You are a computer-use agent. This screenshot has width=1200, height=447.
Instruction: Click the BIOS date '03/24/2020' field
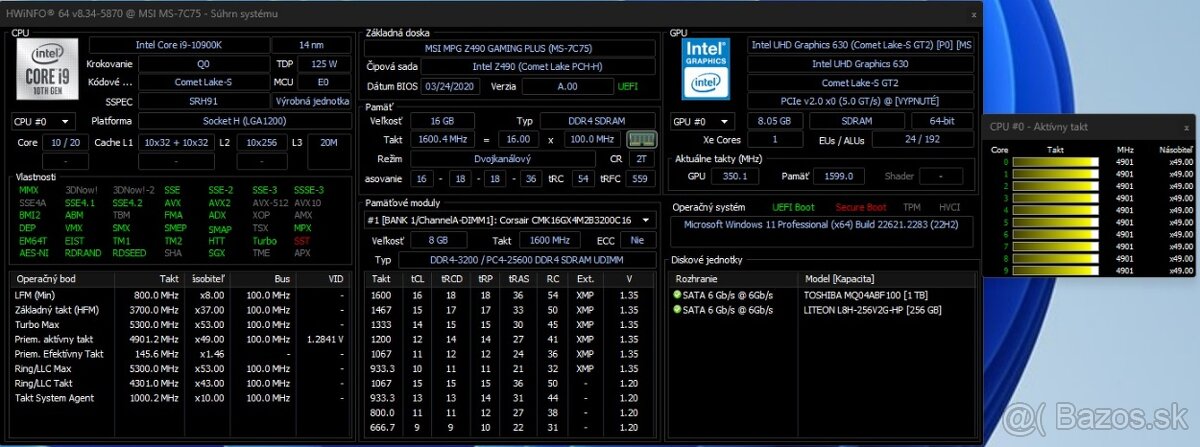coord(451,86)
